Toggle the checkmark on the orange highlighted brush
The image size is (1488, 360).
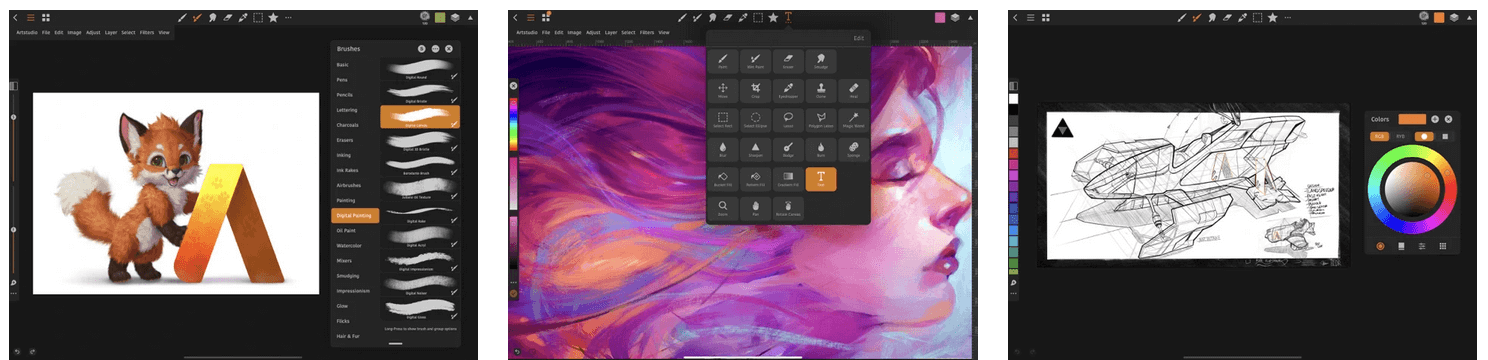click(x=455, y=123)
